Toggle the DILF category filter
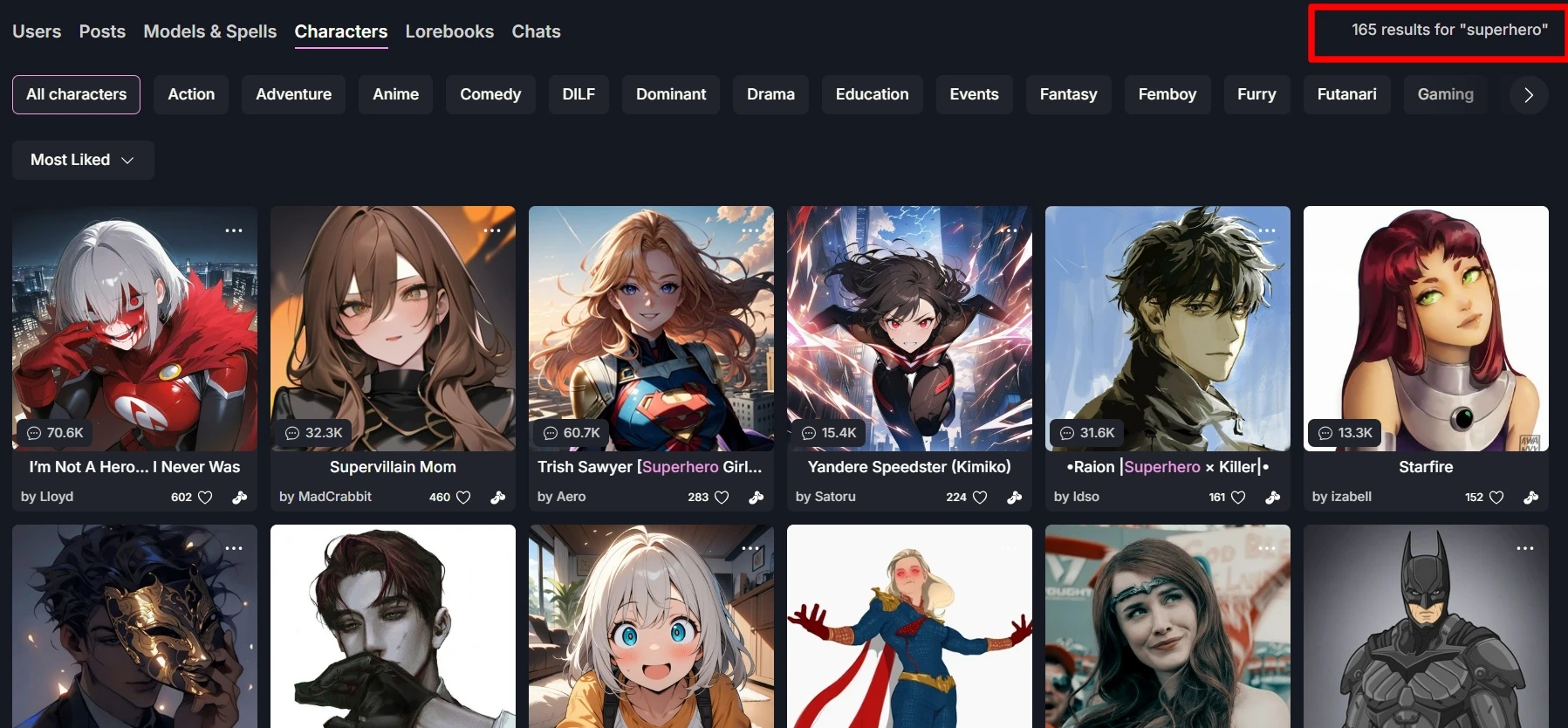Viewport: 1568px width, 728px height. click(579, 94)
